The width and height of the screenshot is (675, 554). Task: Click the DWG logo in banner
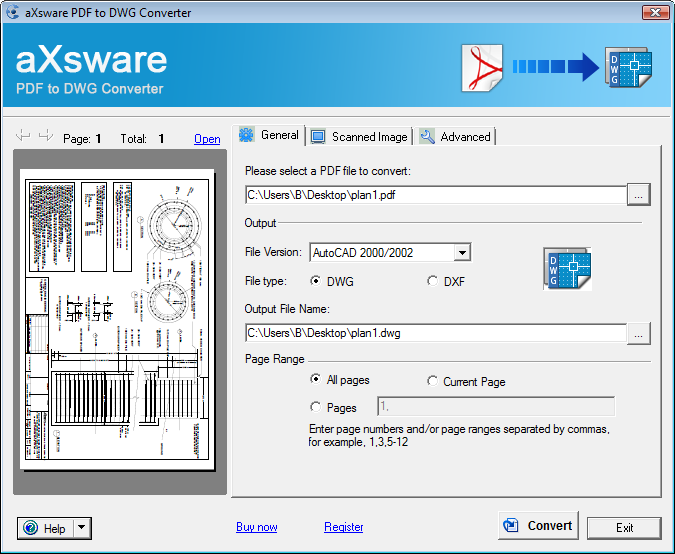coord(629,67)
